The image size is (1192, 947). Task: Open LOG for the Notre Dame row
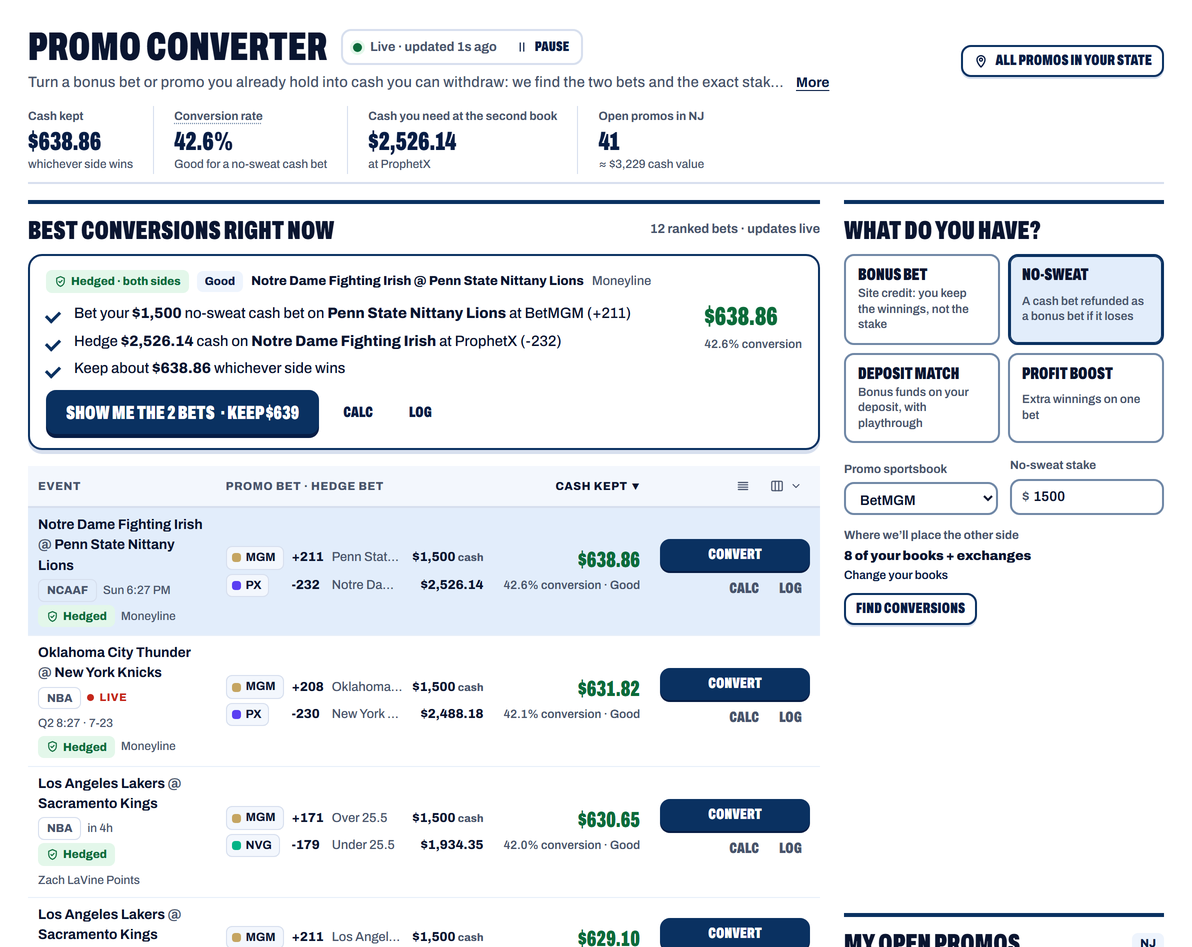point(790,588)
